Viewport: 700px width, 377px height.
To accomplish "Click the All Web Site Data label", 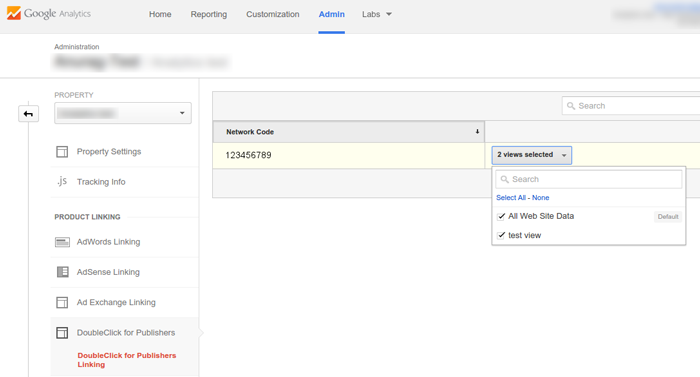I will coord(541,216).
